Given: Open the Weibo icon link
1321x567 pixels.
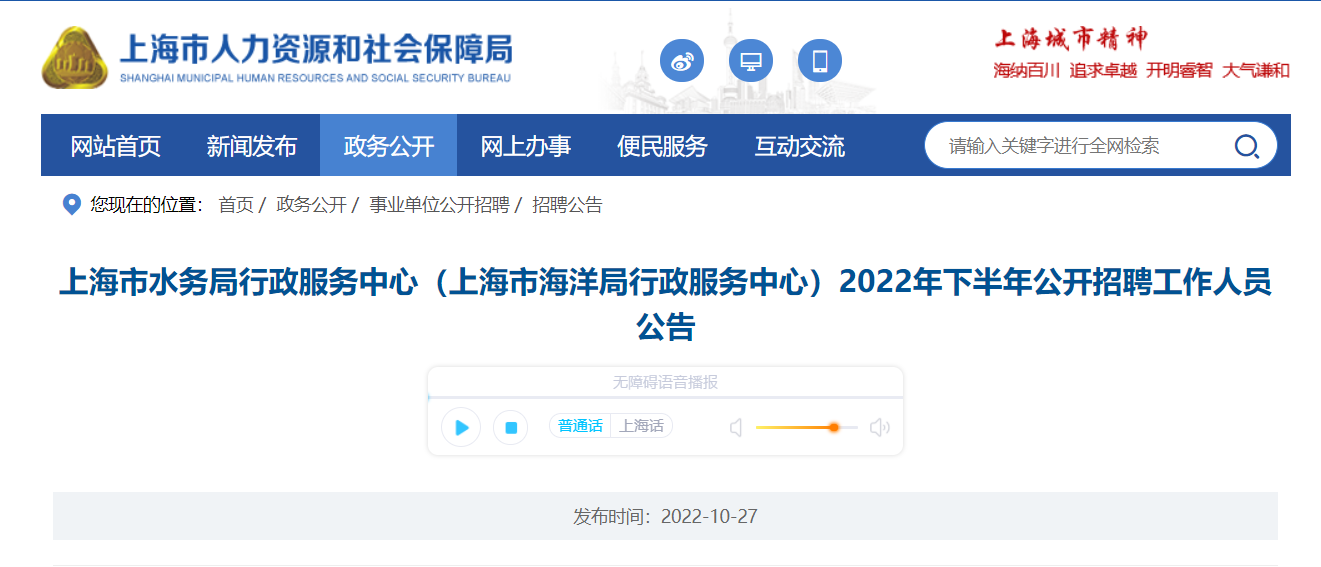Looking at the screenshot, I should coord(682,61).
